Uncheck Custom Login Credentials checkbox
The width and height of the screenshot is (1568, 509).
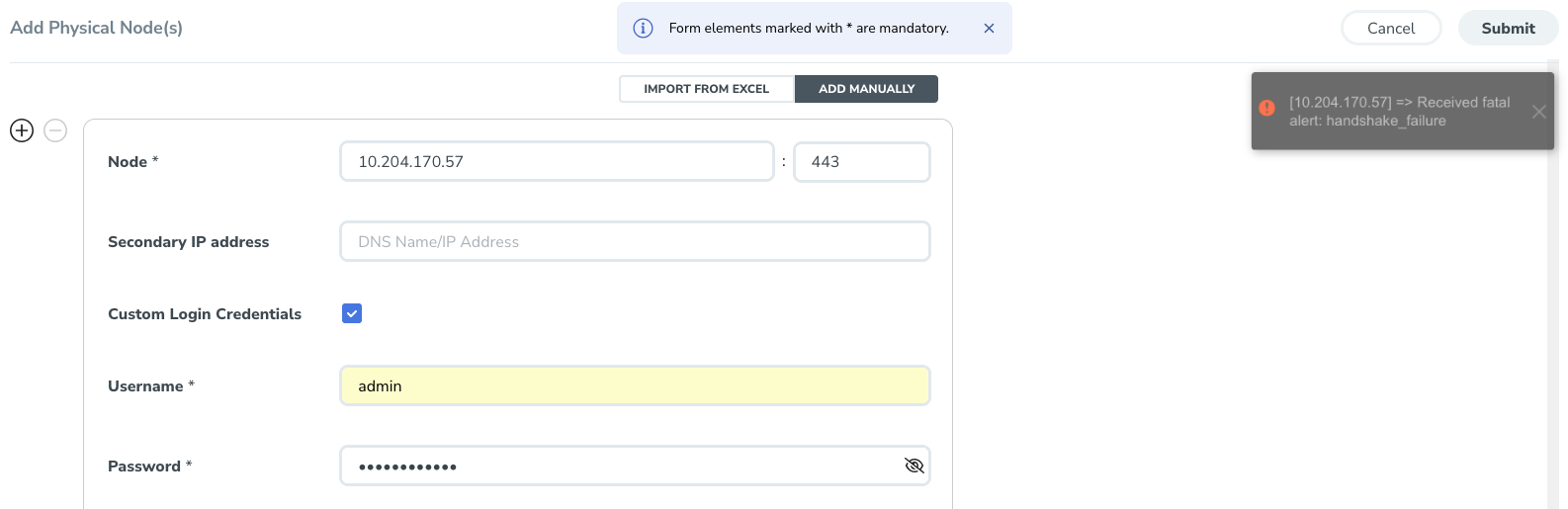(x=352, y=313)
